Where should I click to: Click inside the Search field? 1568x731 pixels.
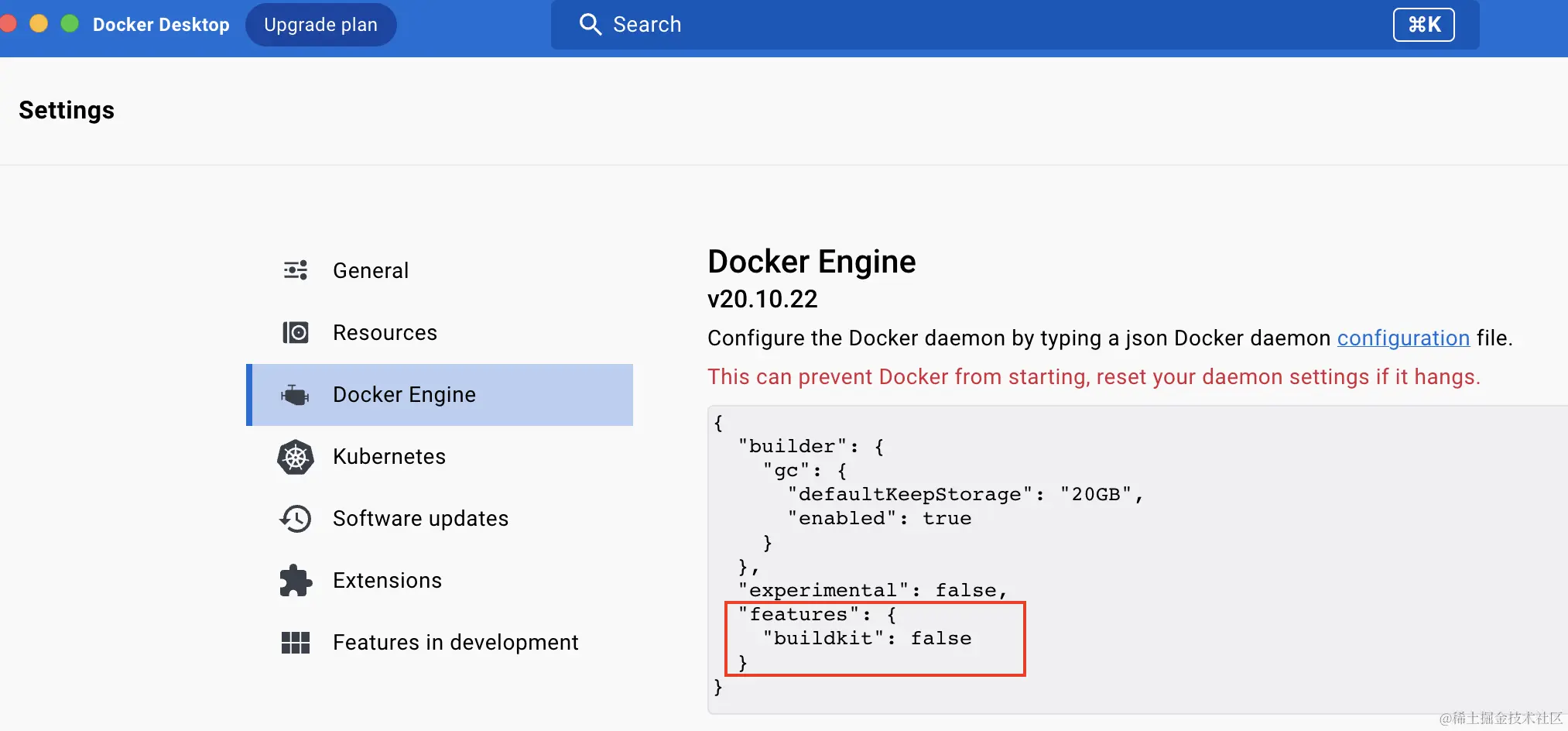point(851,24)
